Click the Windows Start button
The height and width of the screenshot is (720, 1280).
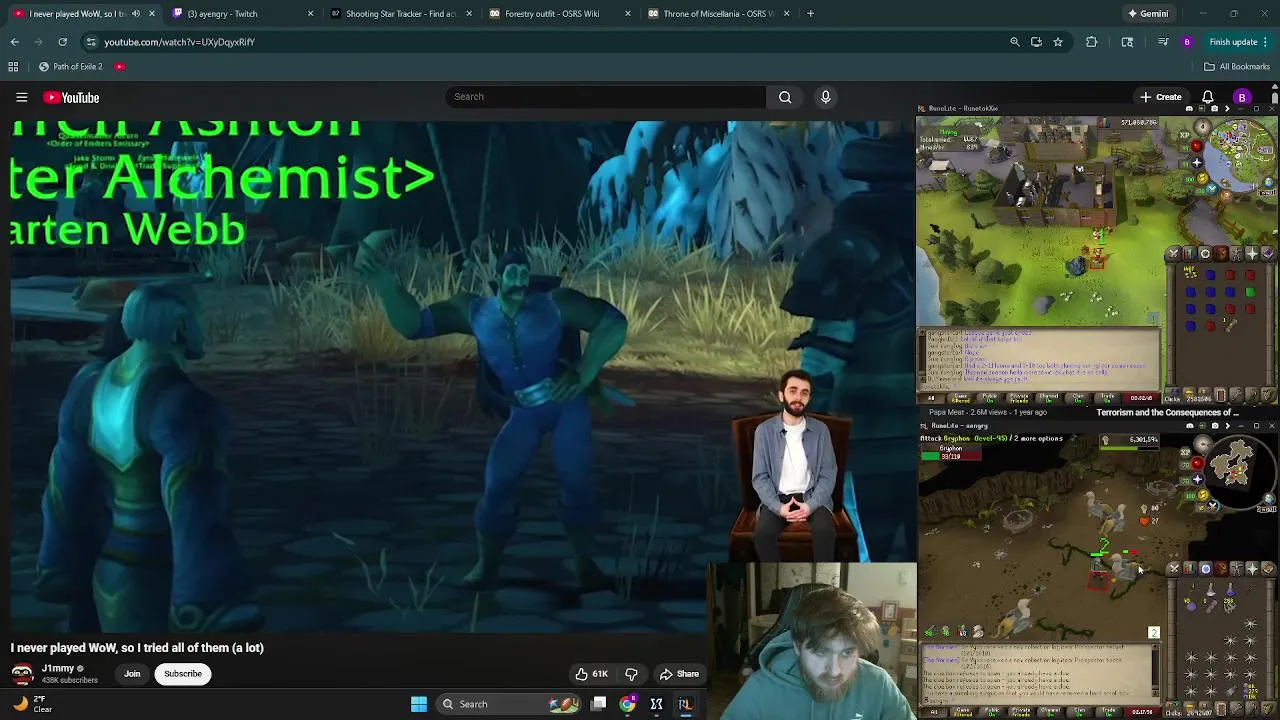419,704
